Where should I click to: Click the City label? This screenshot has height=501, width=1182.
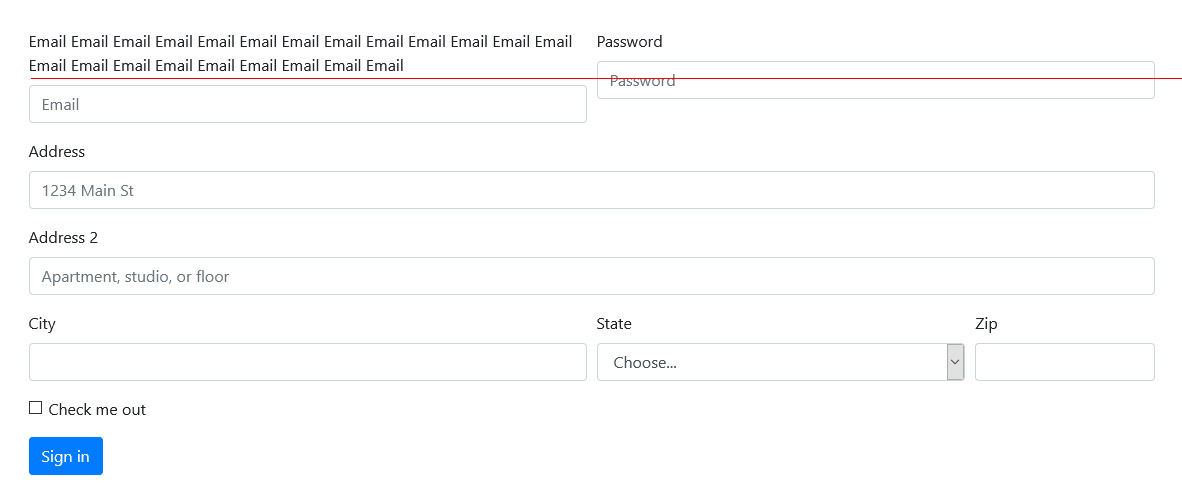pyautogui.click(x=42, y=324)
